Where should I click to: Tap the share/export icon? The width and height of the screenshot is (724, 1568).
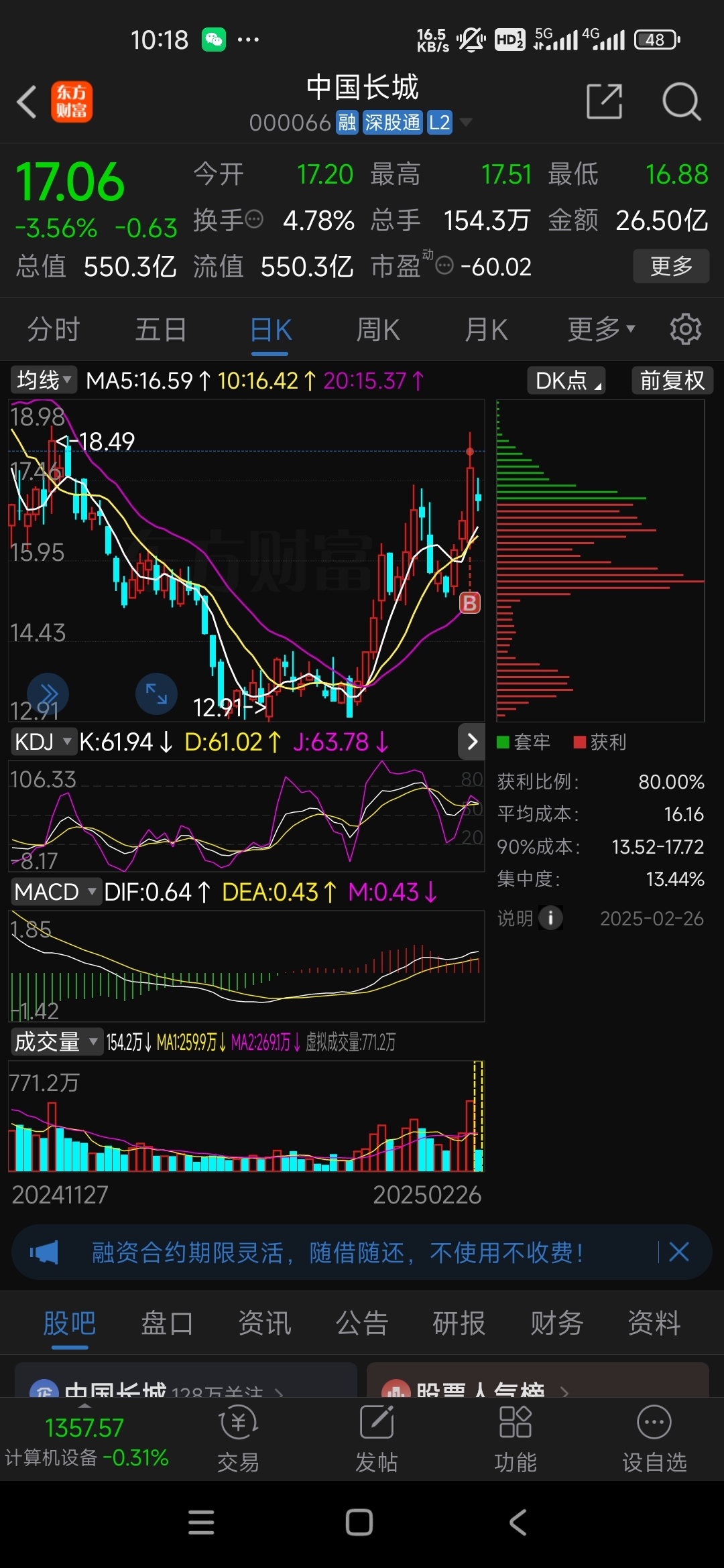[x=604, y=102]
